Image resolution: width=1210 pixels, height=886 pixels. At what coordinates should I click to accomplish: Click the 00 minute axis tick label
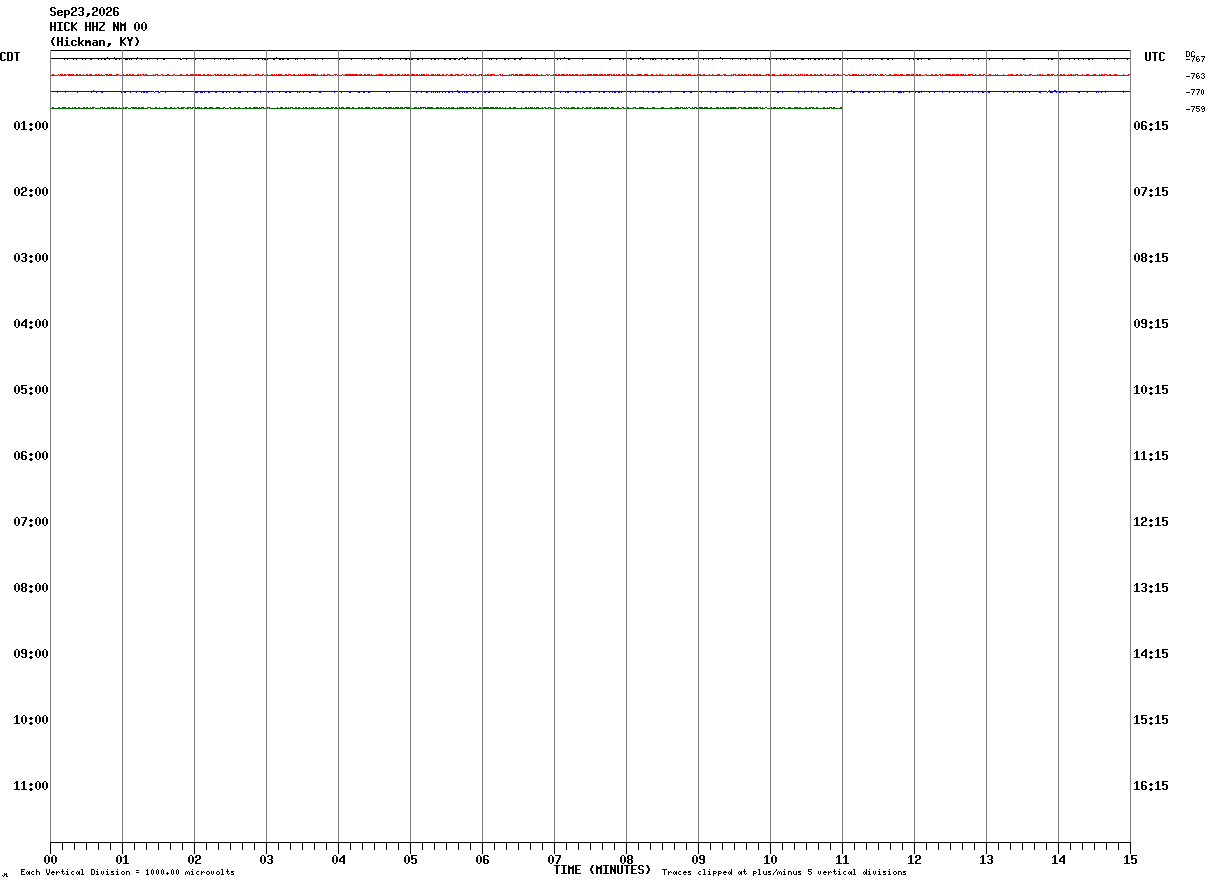(50, 859)
